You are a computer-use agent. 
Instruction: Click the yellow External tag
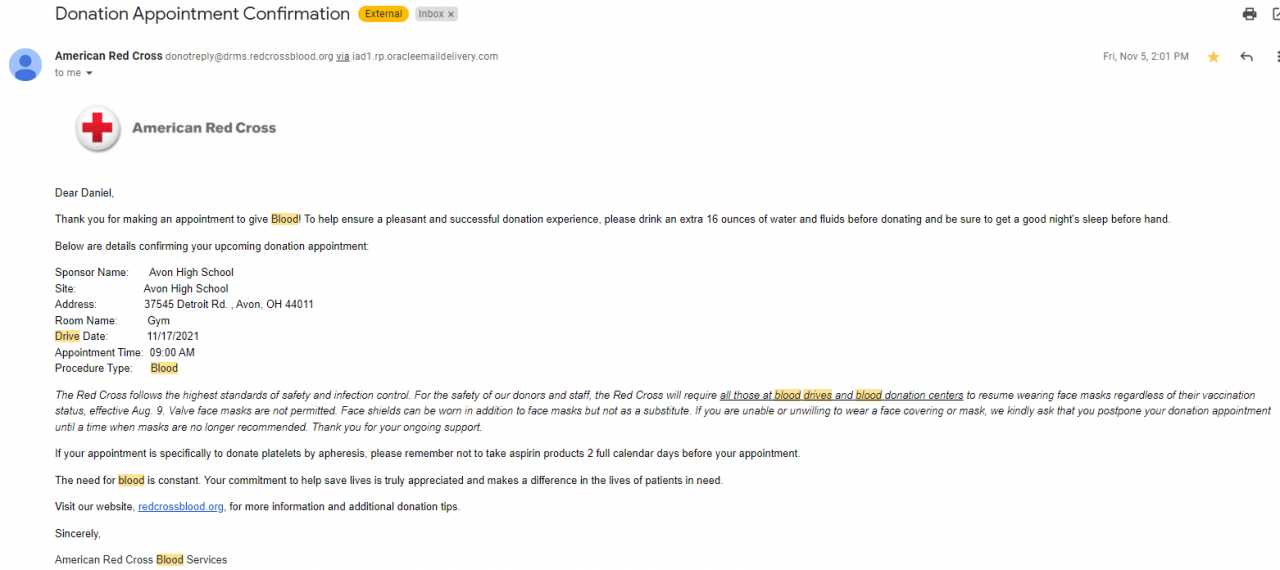point(384,14)
